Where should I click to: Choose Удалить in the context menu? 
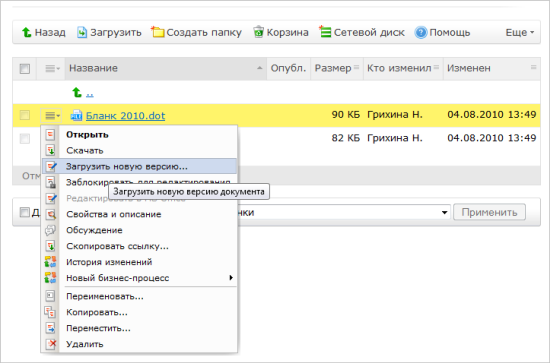pyautogui.click(x=139, y=344)
